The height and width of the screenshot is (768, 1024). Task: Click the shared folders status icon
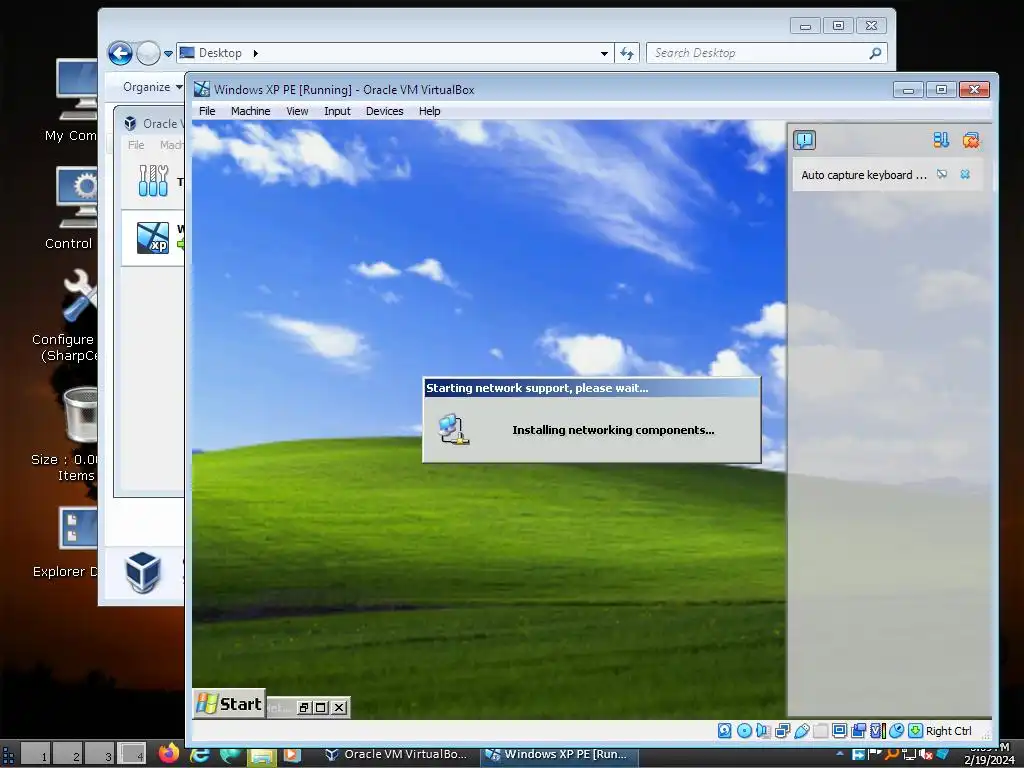pyautogui.click(x=820, y=731)
